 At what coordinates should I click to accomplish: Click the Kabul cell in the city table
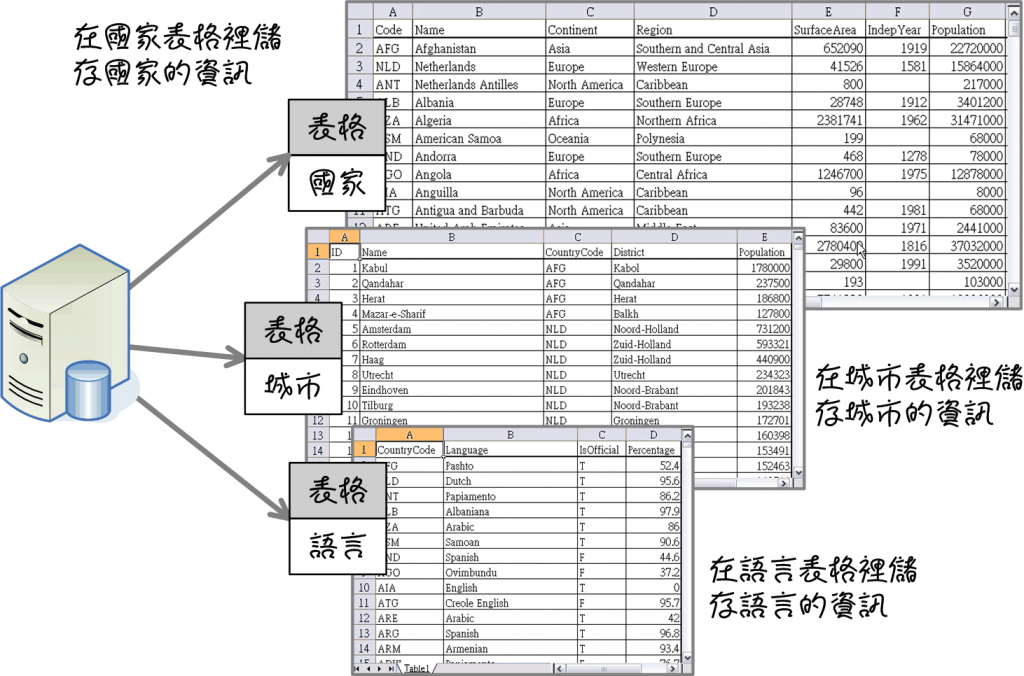[376, 268]
